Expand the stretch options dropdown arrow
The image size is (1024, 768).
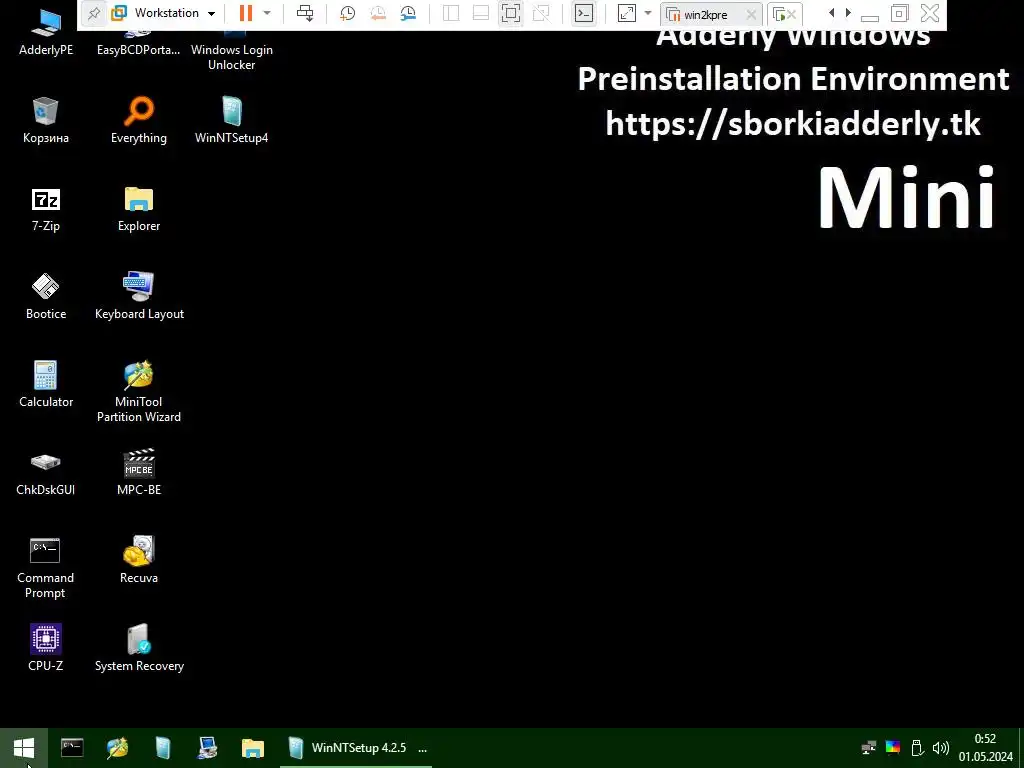tap(648, 13)
